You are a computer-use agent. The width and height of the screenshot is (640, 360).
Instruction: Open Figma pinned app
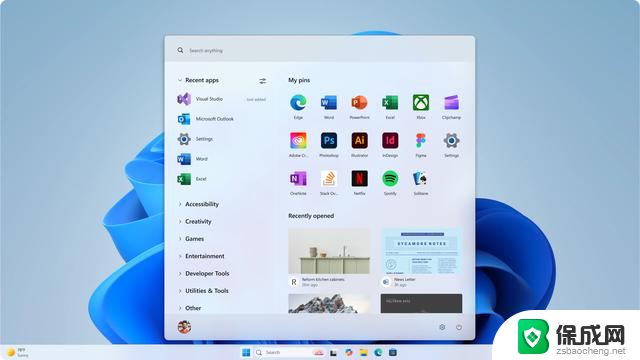click(421, 144)
